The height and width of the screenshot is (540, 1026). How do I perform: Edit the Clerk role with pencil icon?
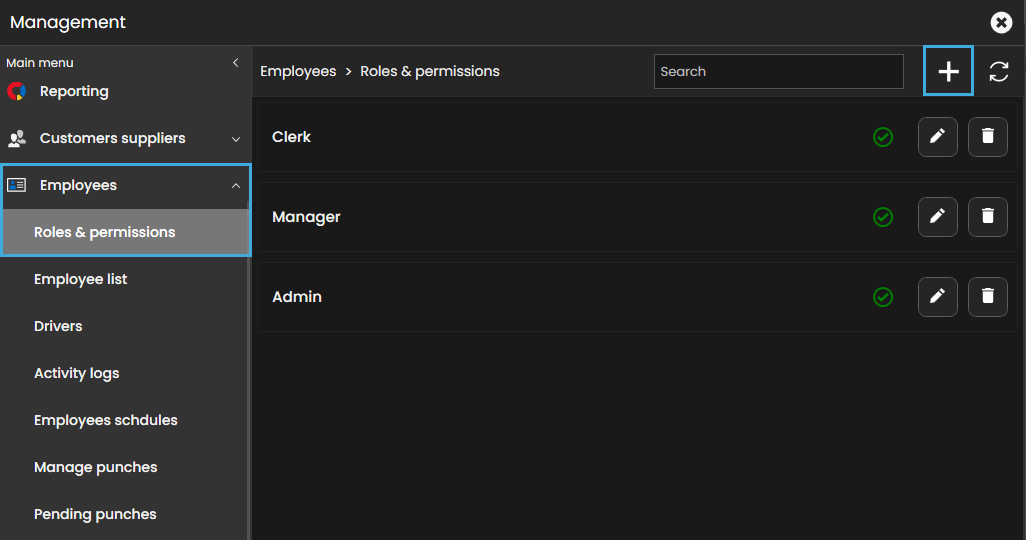pos(937,137)
